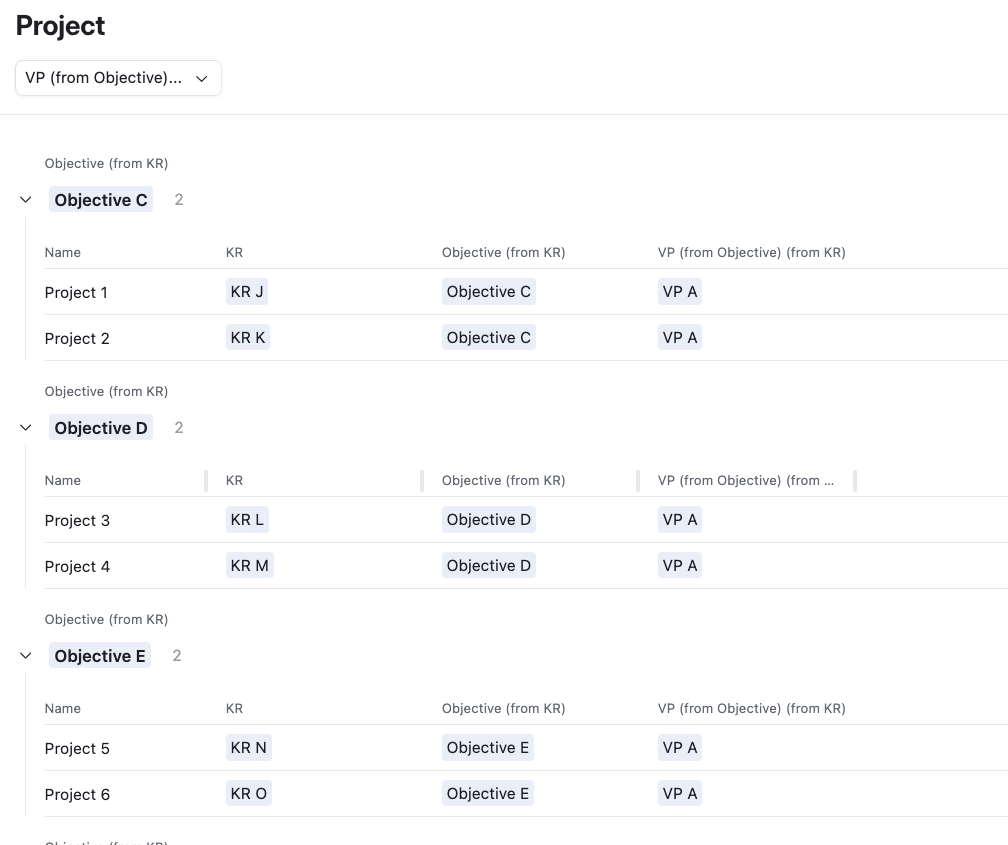The height and width of the screenshot is (845, 1008).
Task: Open the Project 6 record
Action: (x=77, y=795)
